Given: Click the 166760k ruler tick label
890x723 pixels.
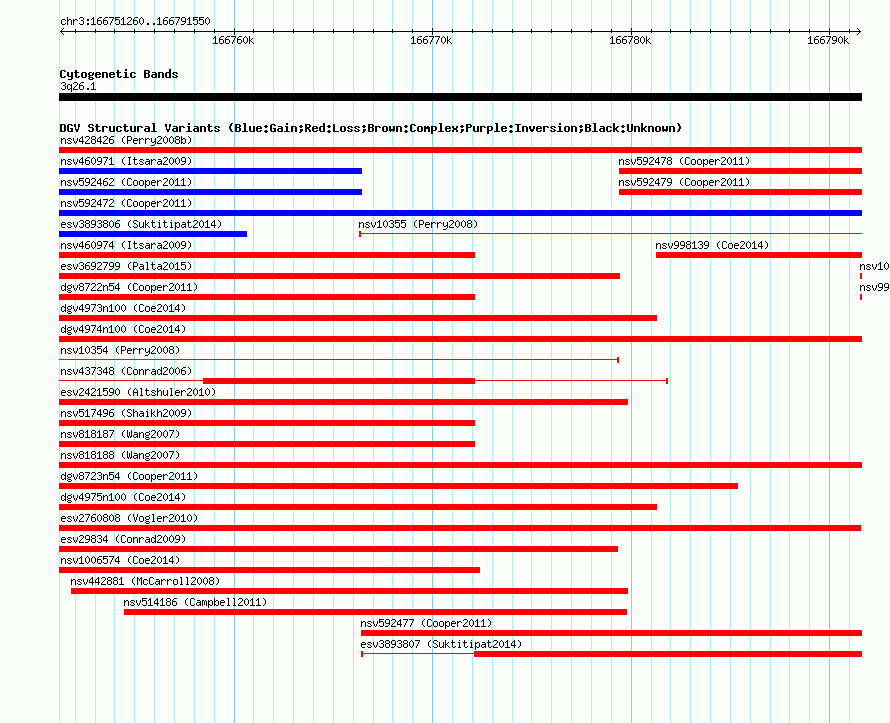Looking at the screenshot, I should (x=233, y=40).
